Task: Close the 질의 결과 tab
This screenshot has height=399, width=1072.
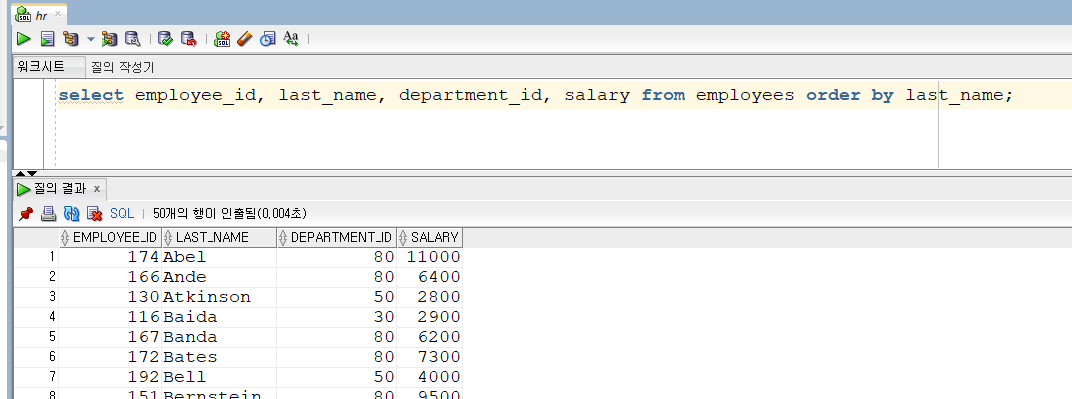Action: (x=96, y=189)
